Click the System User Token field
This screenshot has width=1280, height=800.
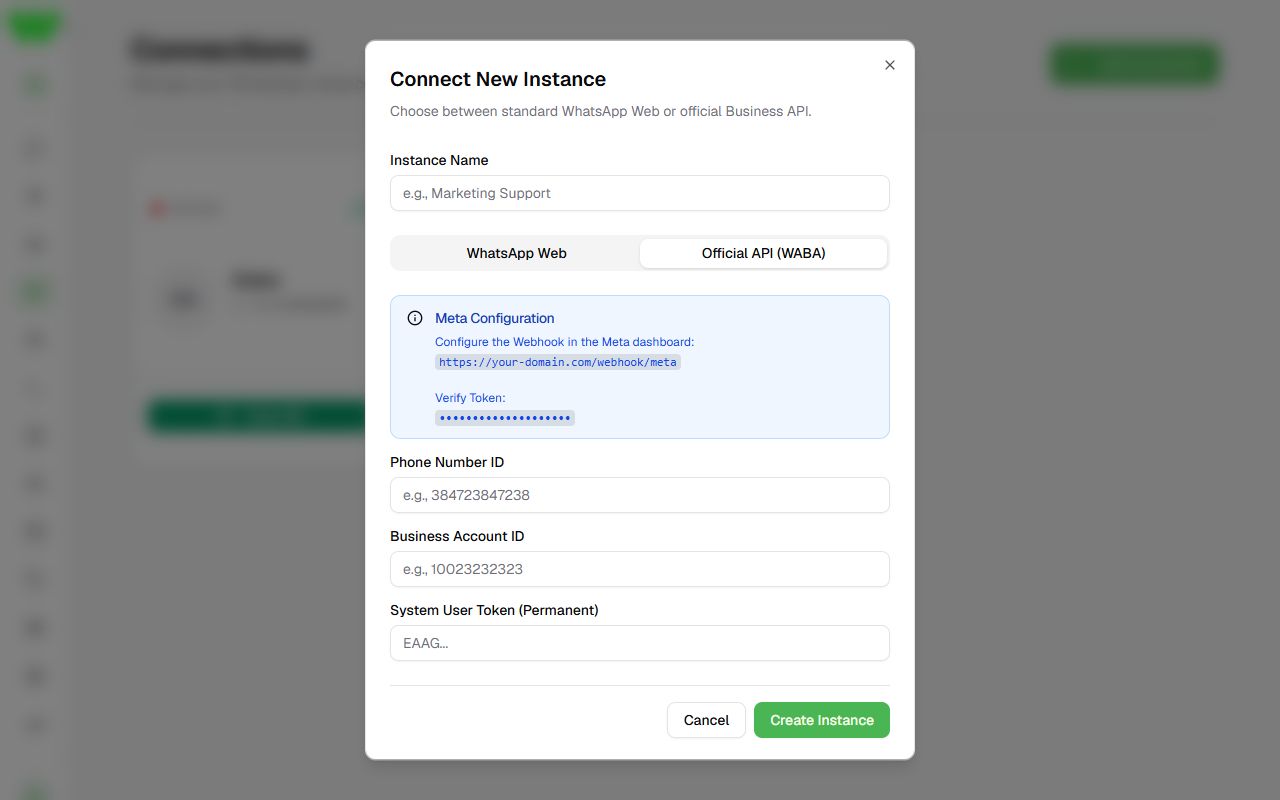tap(640, 643)
